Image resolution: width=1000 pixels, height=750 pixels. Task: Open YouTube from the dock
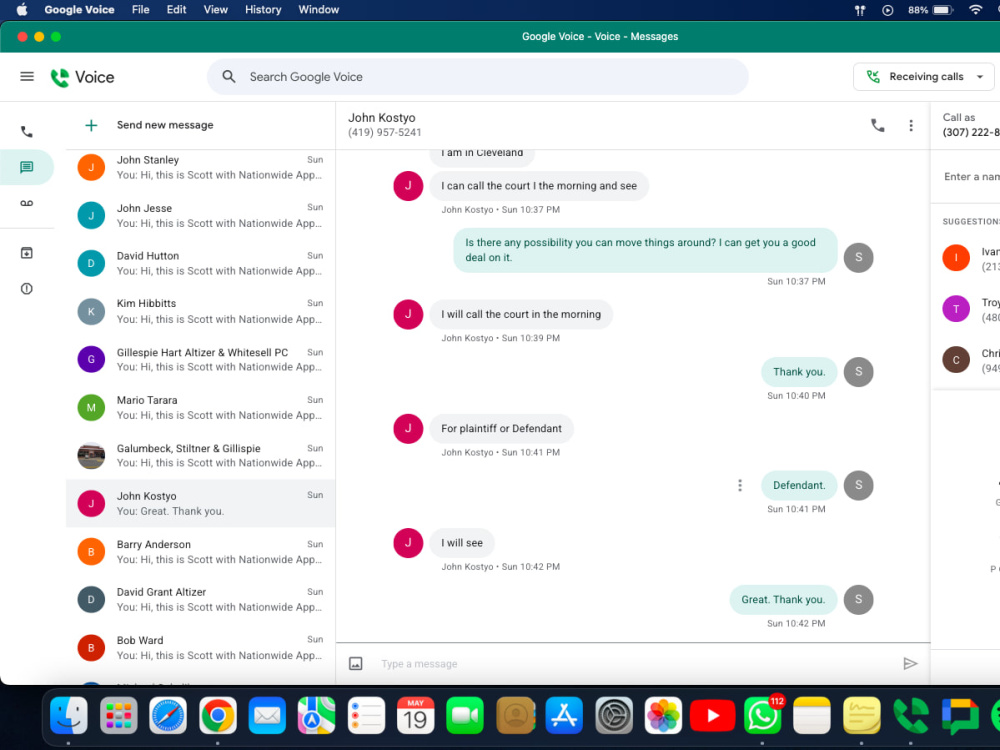coord(712,716)
